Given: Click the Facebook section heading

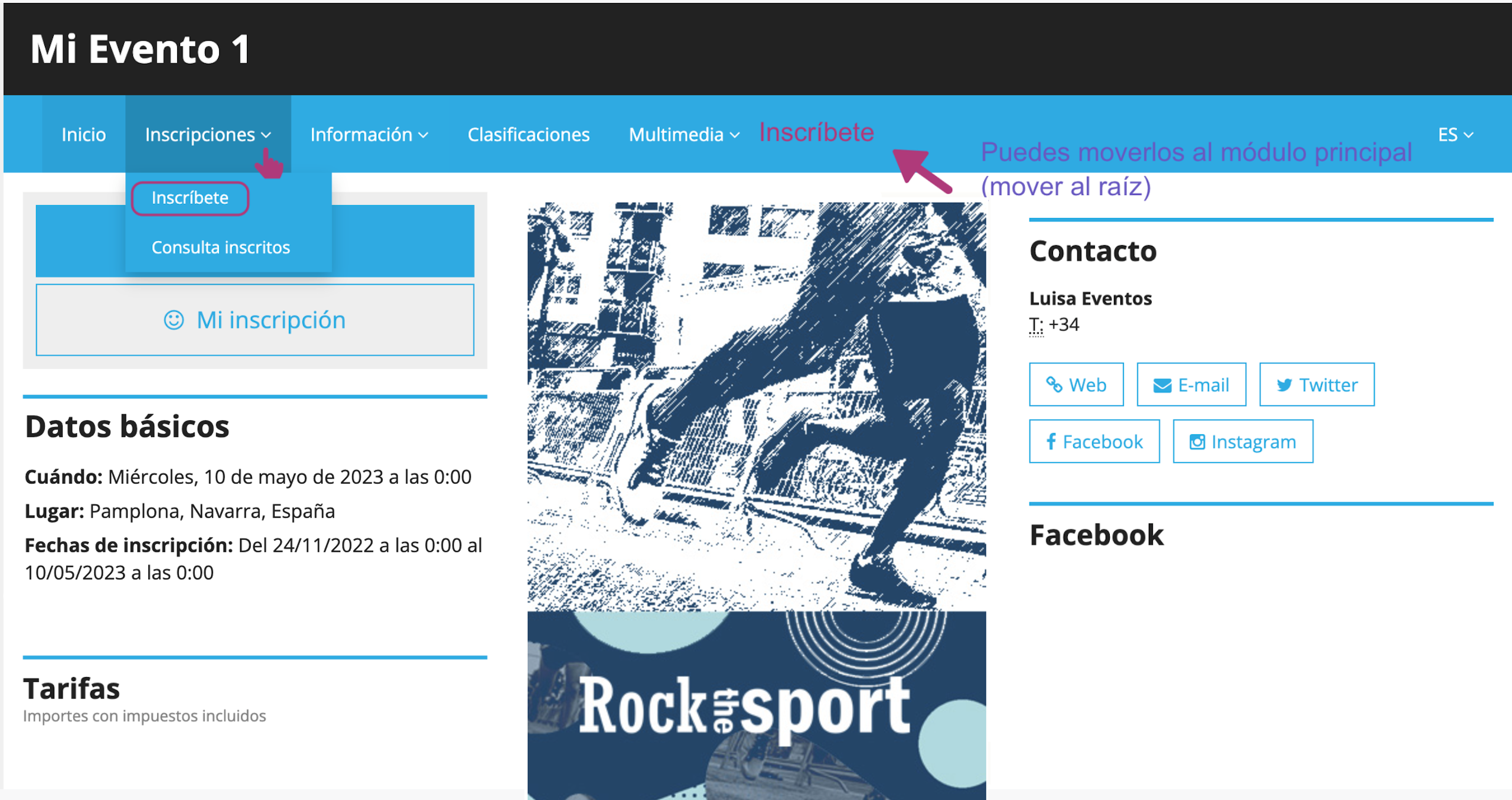Looking at the screenshot, I should (x=1096, y=535).
